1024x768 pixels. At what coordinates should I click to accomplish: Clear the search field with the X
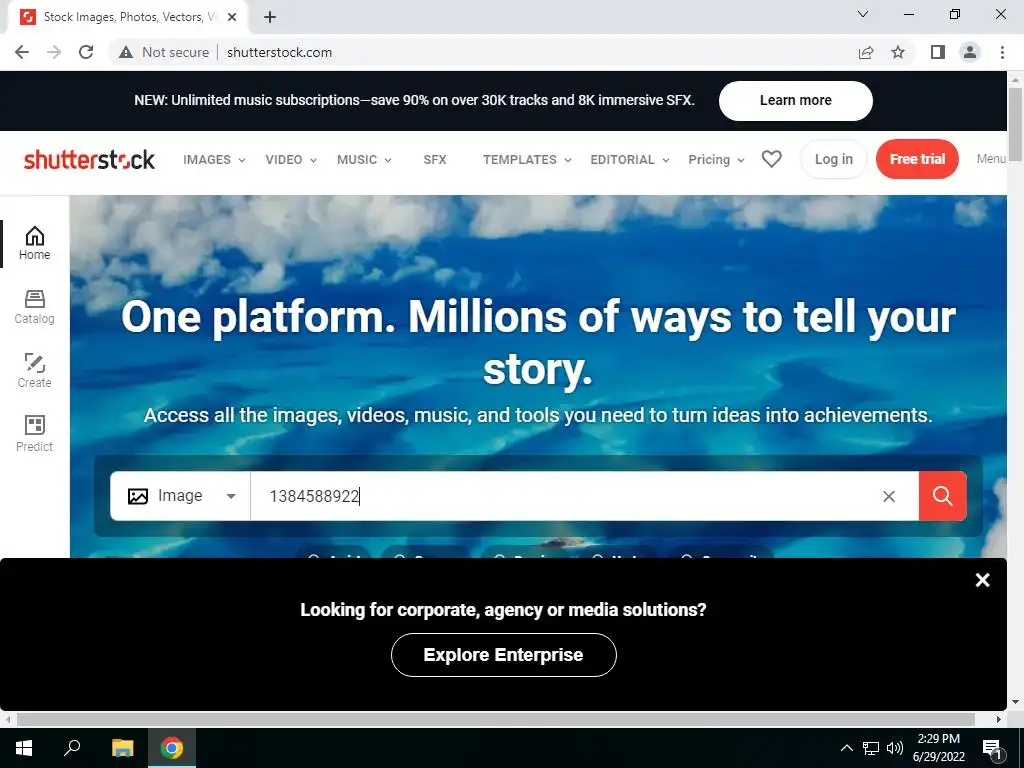tap(889, 496)
